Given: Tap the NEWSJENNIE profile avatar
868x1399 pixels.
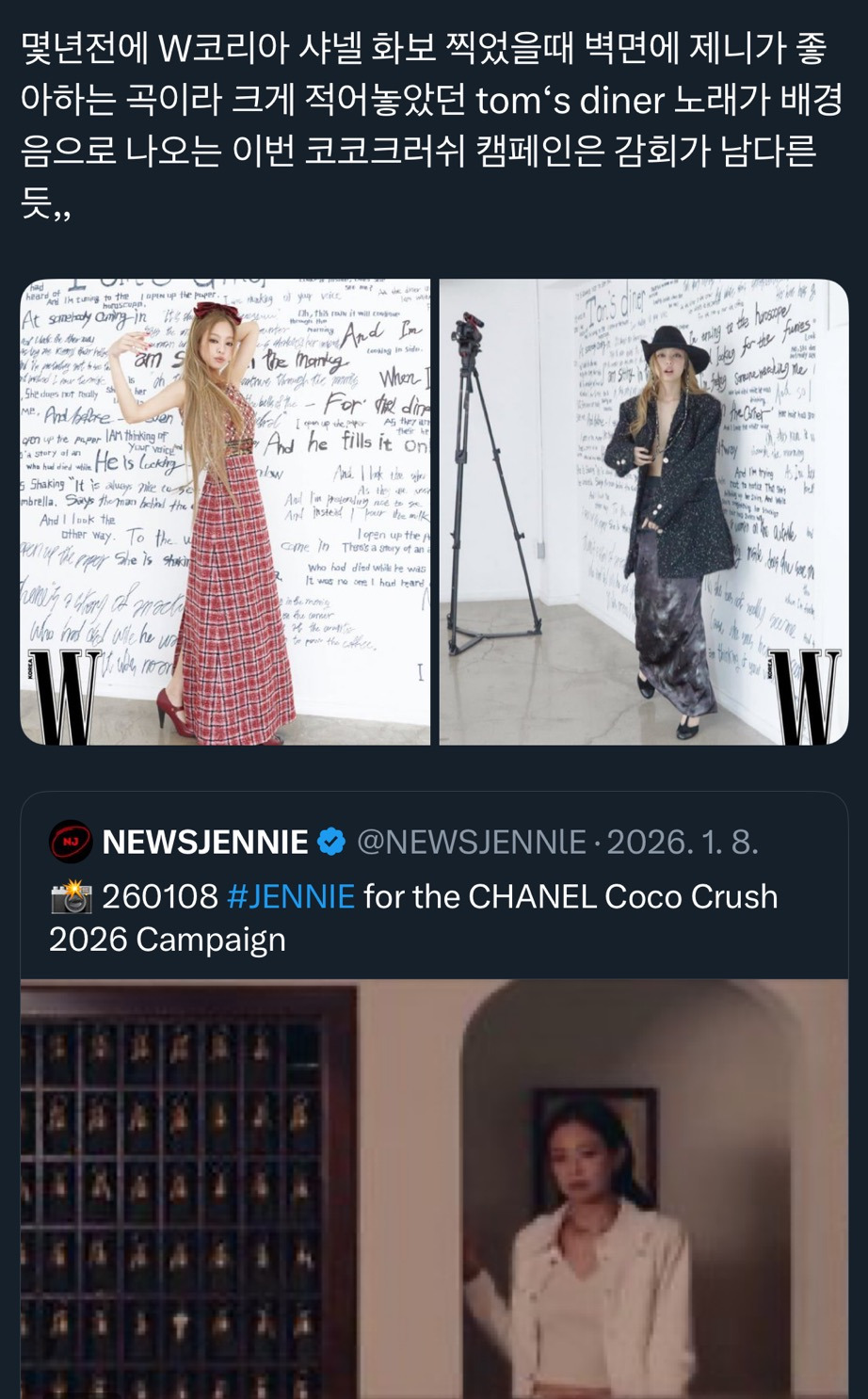Looking at the screenshot, I should [71, 842].
